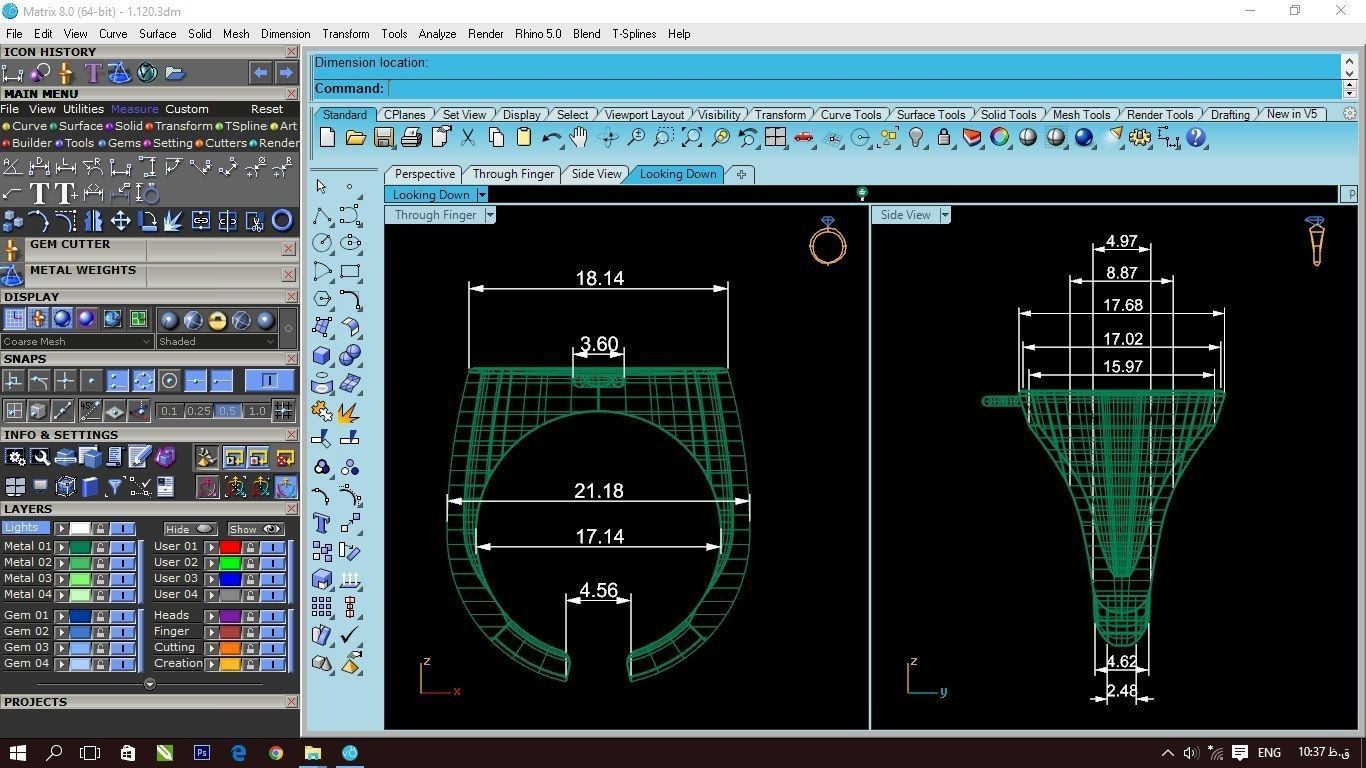The image size is (1366, 768).
Task: Toggle the 0.5 grid snap spacing
Action: click(228, 411)
